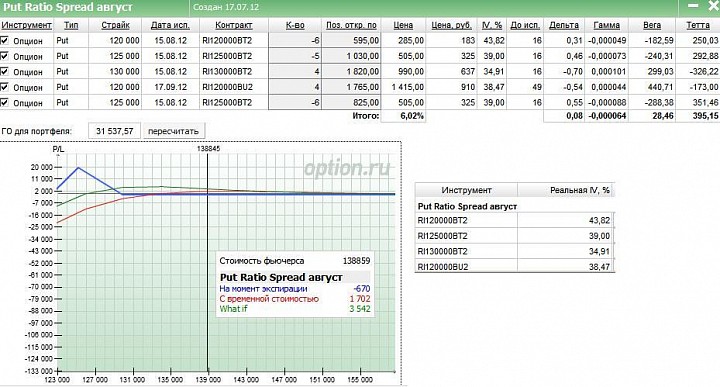Select Итого value 6,02%
Screen dimensions: 720x387
click(403, 116)
